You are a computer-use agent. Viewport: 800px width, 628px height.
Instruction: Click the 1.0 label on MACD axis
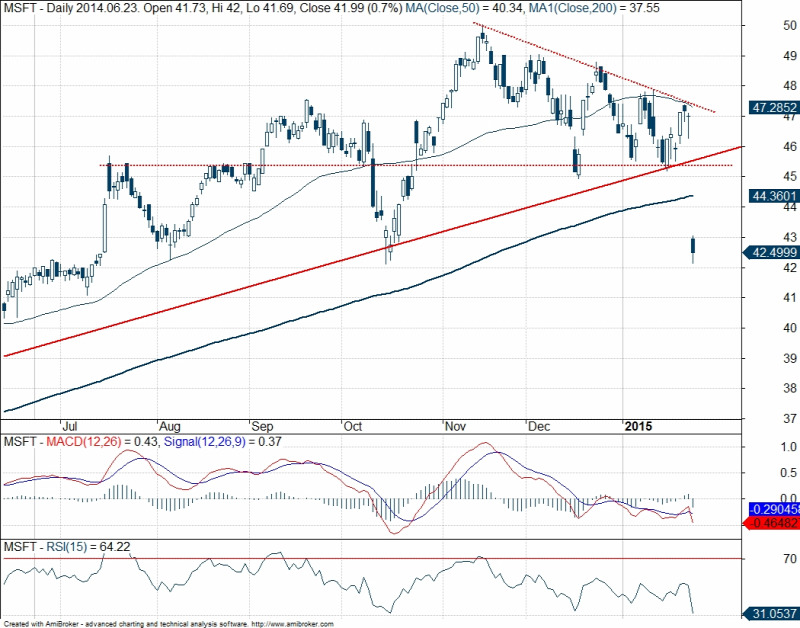point(788,447)
